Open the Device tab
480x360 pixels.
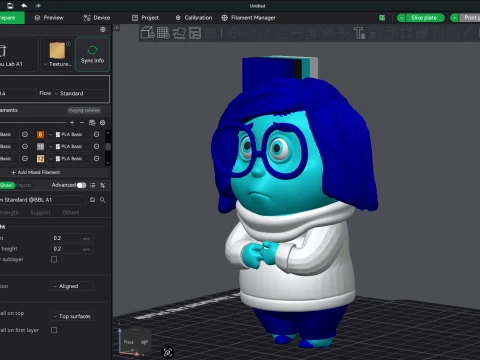97,18
